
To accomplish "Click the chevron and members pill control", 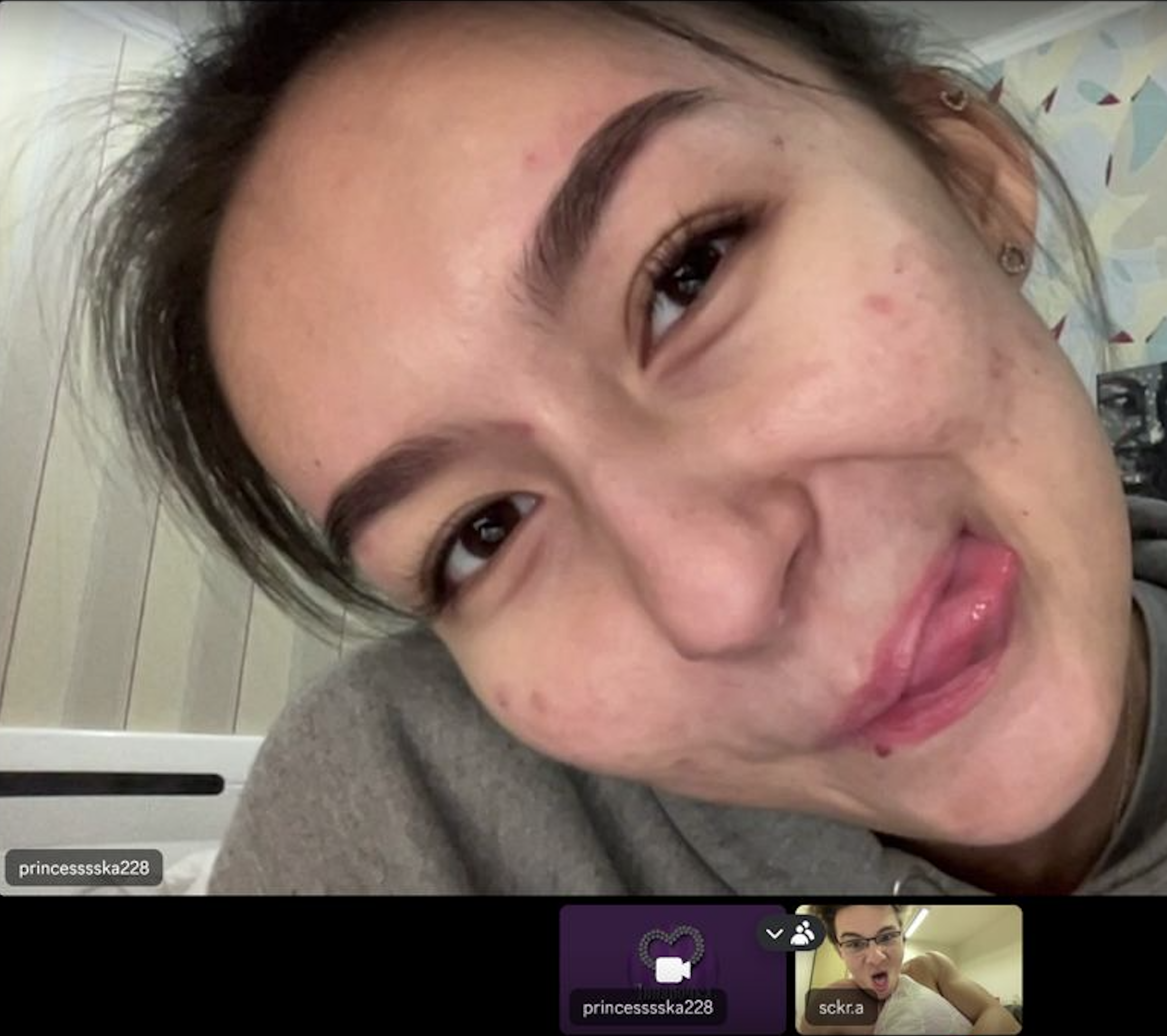I will point(789,934).
